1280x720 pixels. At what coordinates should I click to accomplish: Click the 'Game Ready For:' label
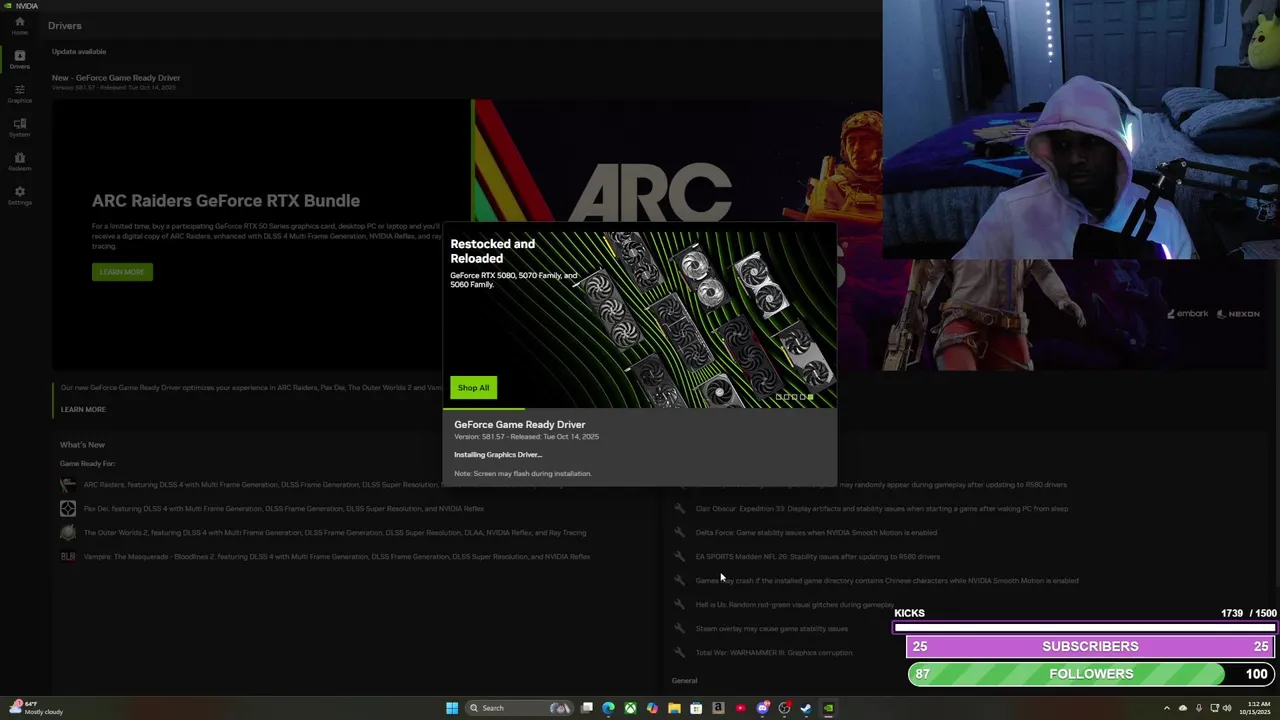tap(87, 464)
